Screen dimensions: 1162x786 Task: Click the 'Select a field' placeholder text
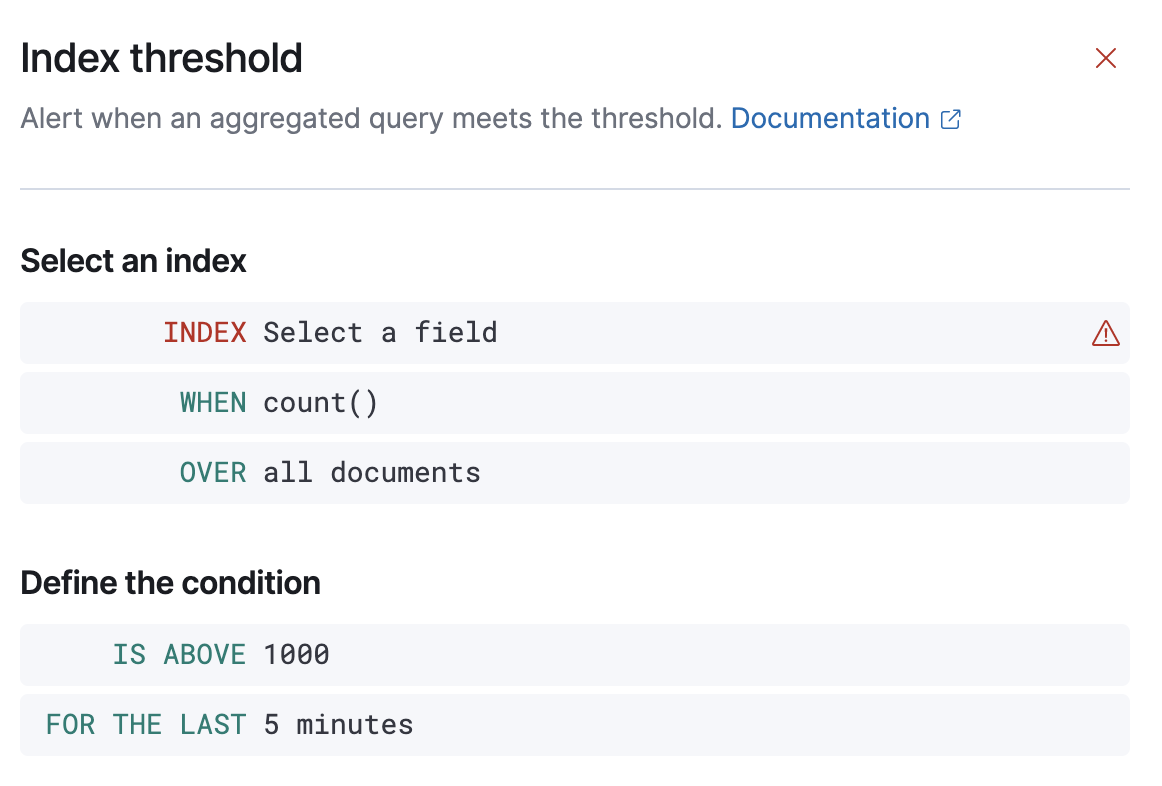(380, 333)
